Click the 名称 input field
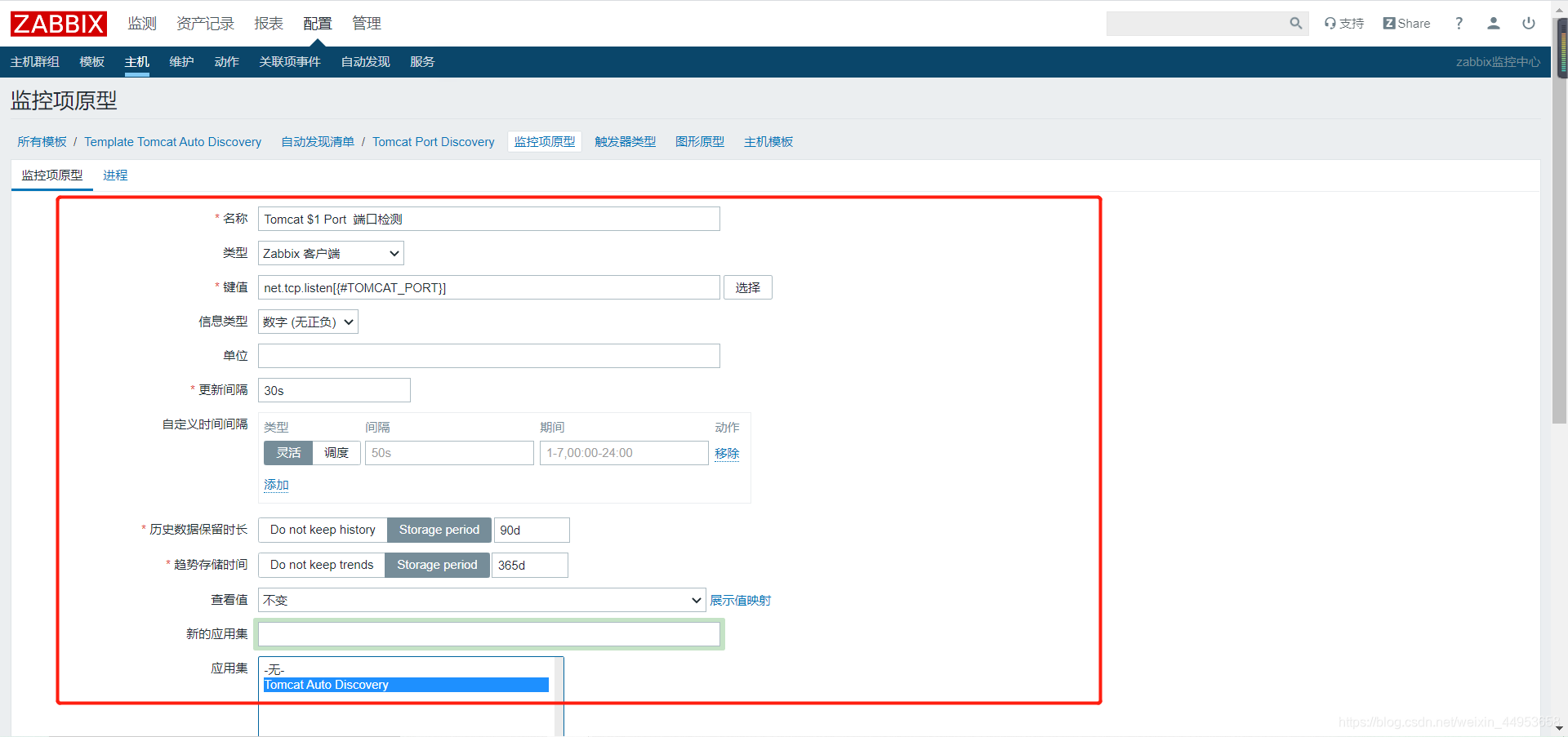The image size is (1568, 737). (x=489, y=219)
